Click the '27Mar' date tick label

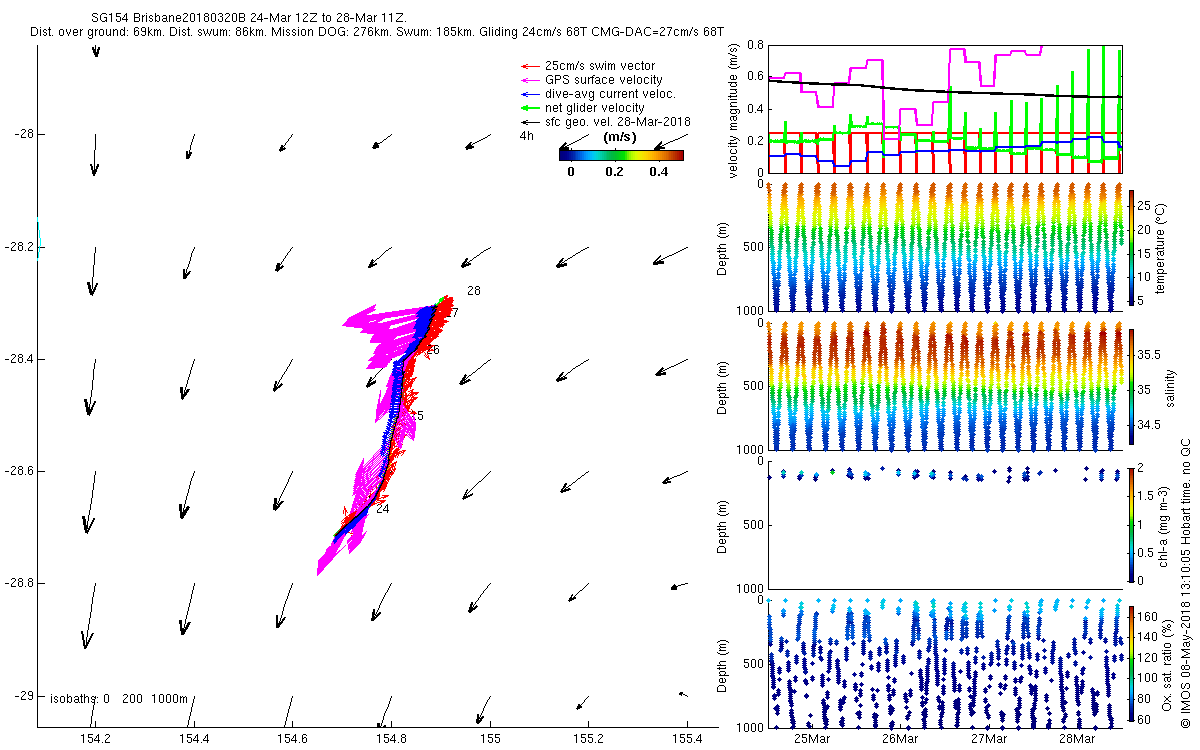[x=988, y=739]
